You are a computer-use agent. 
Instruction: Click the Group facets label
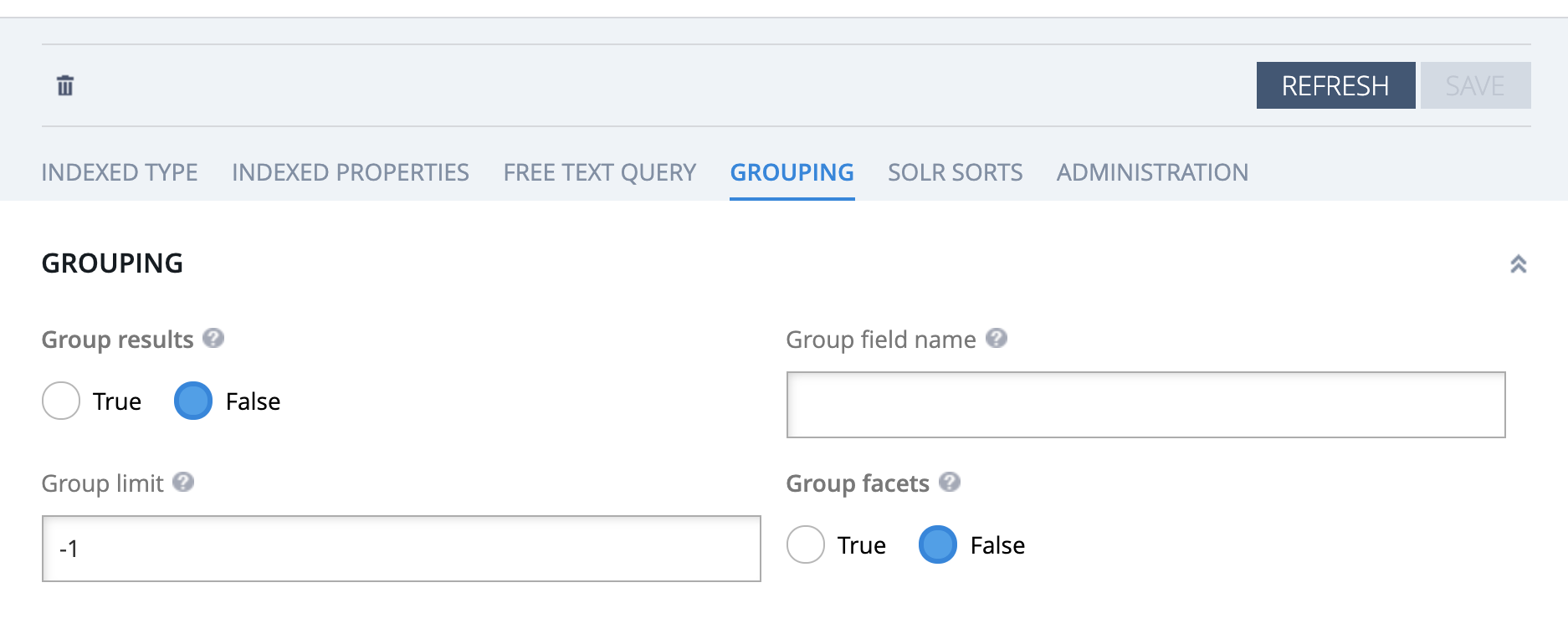click(x=858, y=483)
